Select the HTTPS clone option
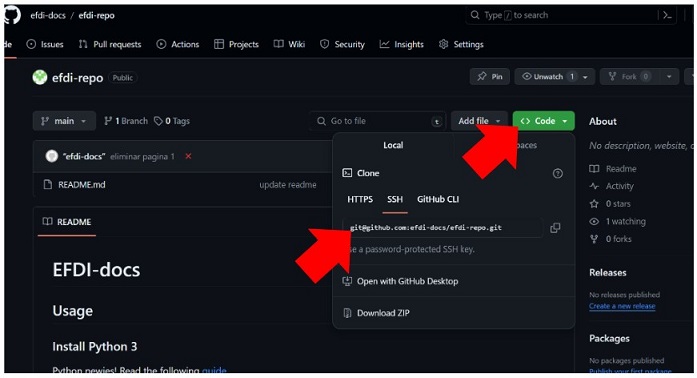The height and width of the screenshot is (378, 697). coord(360,199)
